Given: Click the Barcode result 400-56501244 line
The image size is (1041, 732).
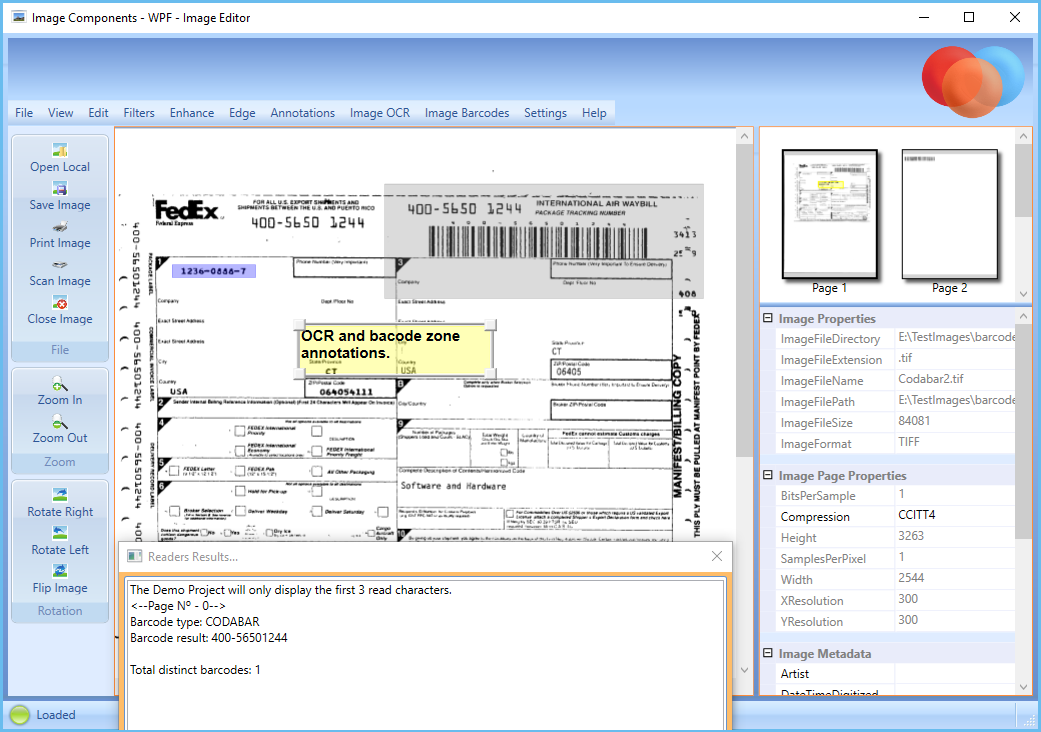Looking at the screenshot, I should tap(208, 638).
